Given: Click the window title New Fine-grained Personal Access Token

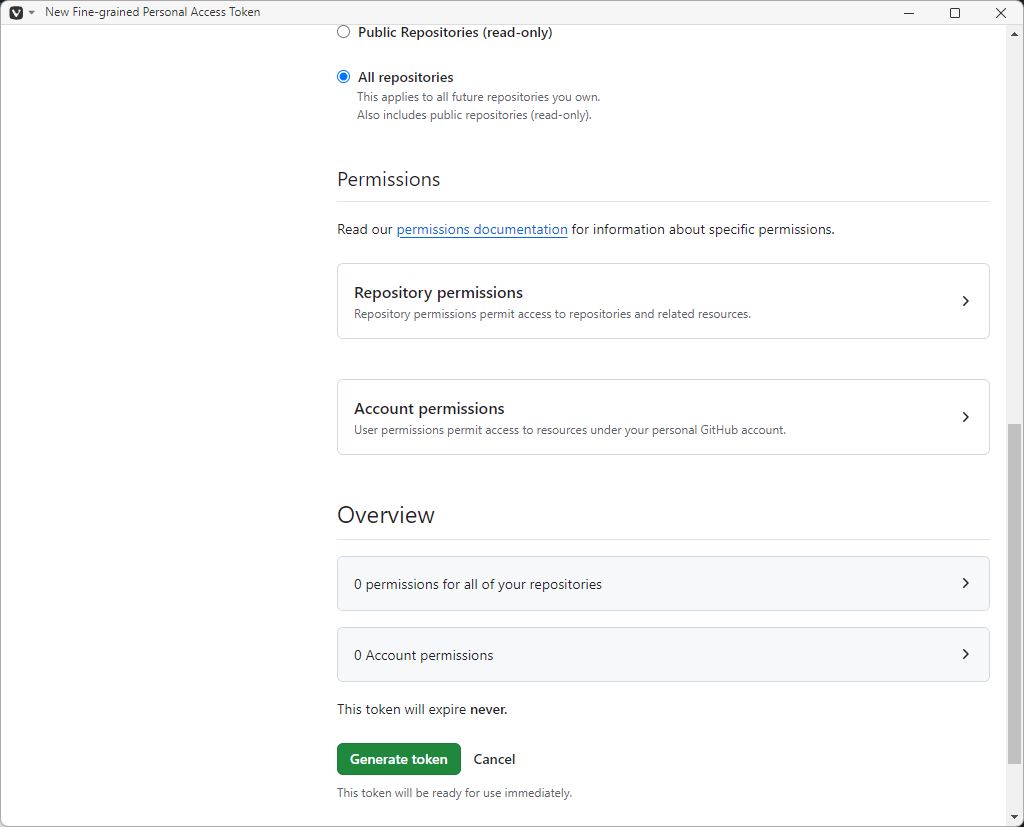Looking at the screenshot, I should point(152,12).
